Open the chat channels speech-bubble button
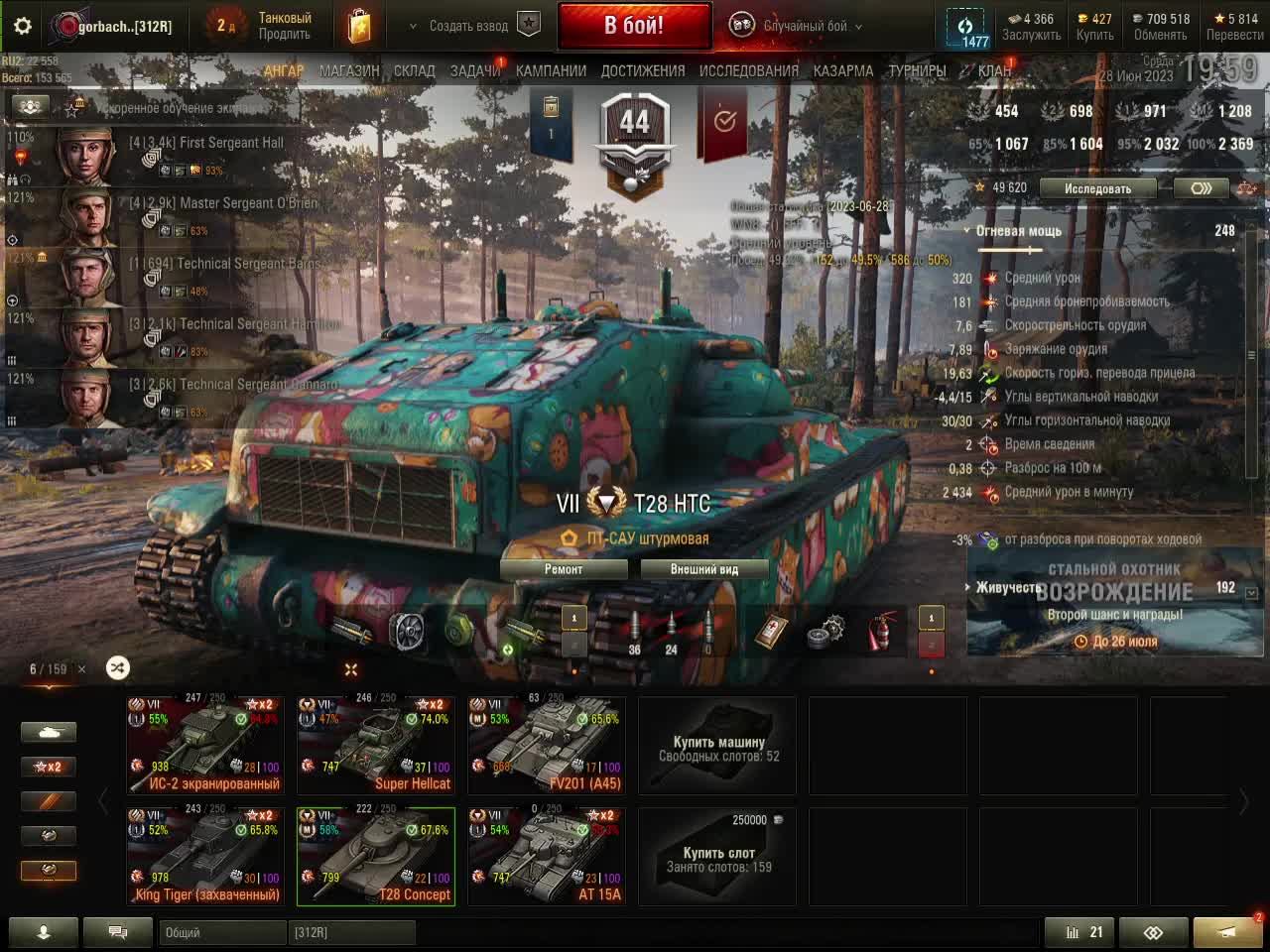The height and width of the screenshot is (952, 1270). [117, 932]
